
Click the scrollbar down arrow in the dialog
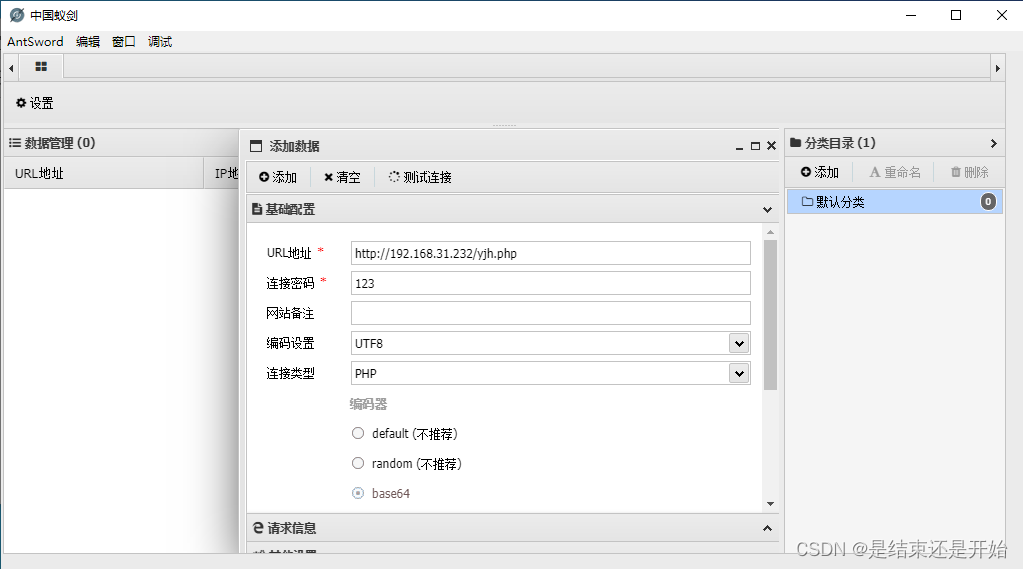(x=771, y=504)
